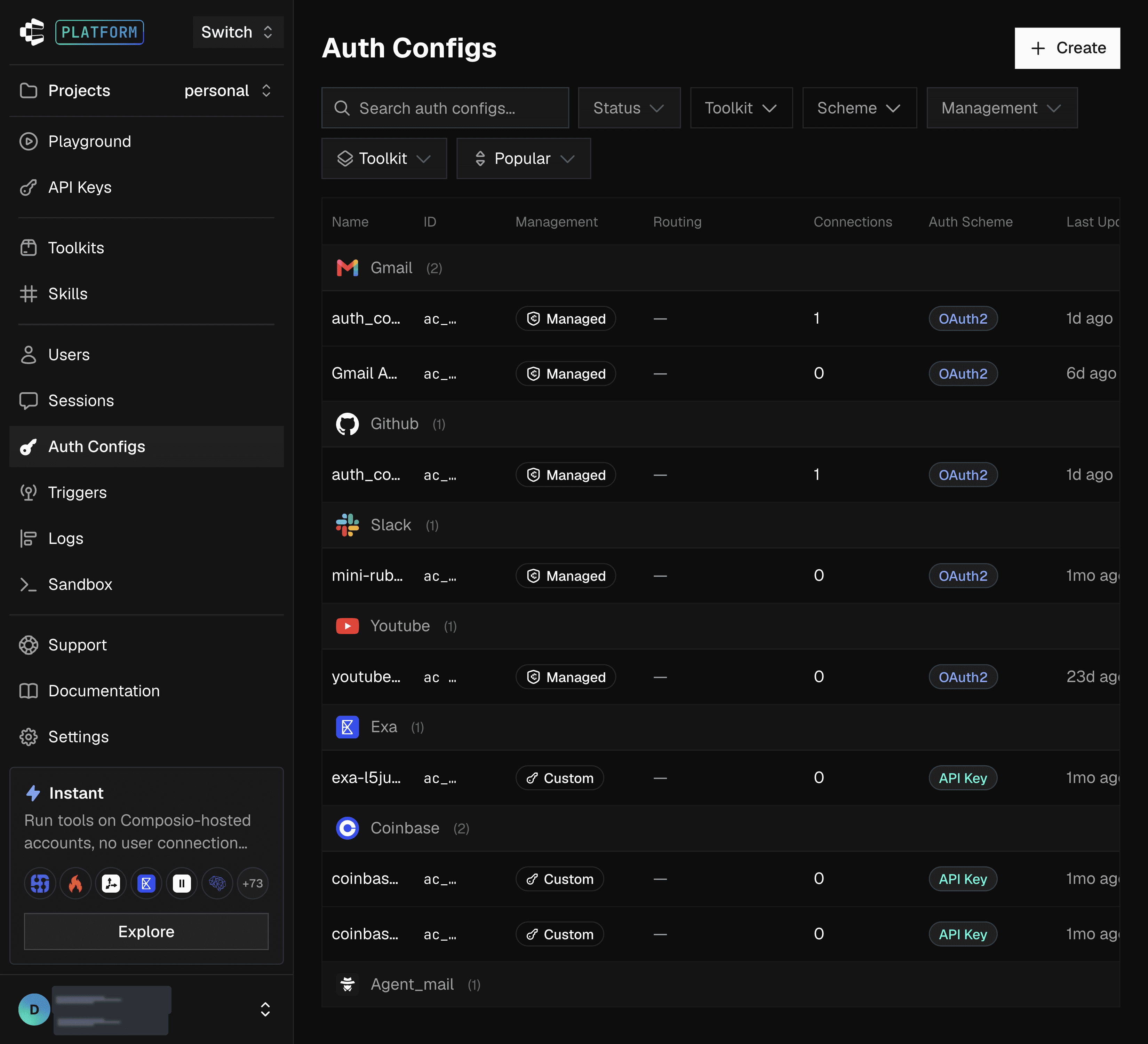This screenshot has height=1044, width=1148.
Task: Click the Youtube logo in group header
Action: (348, 626)
